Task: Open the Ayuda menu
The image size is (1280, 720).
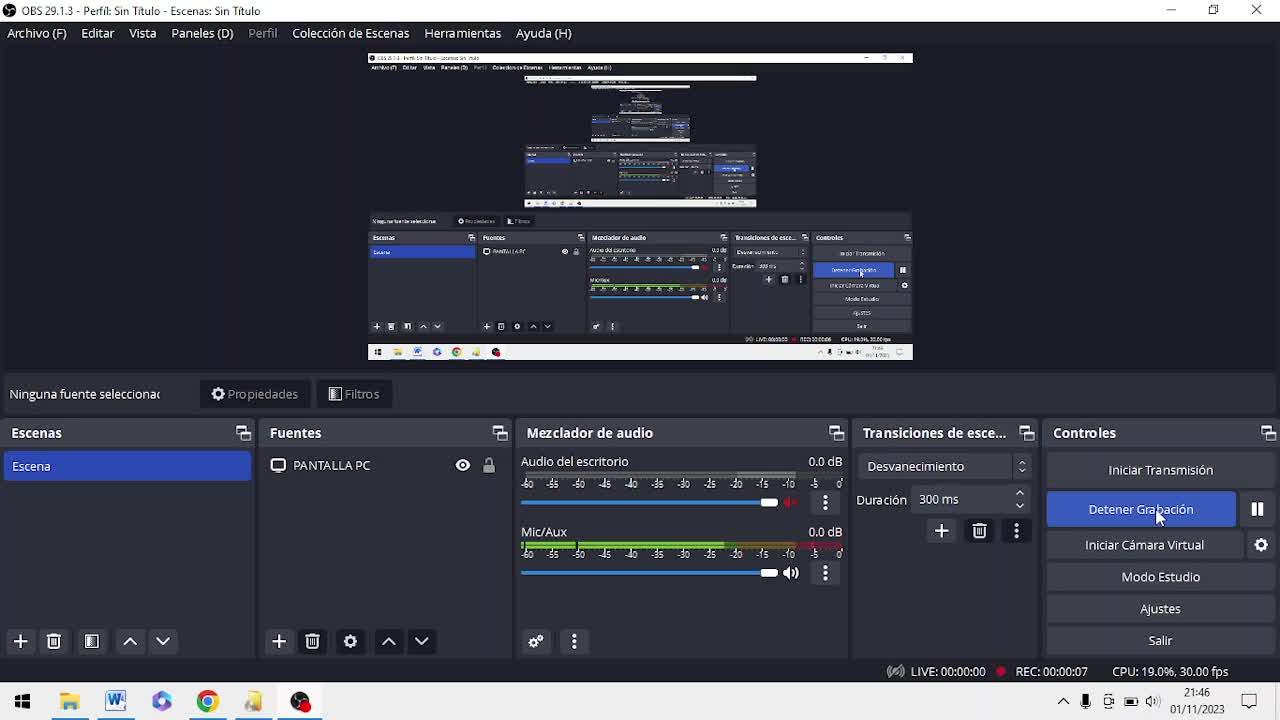Action: pos(543,33)
